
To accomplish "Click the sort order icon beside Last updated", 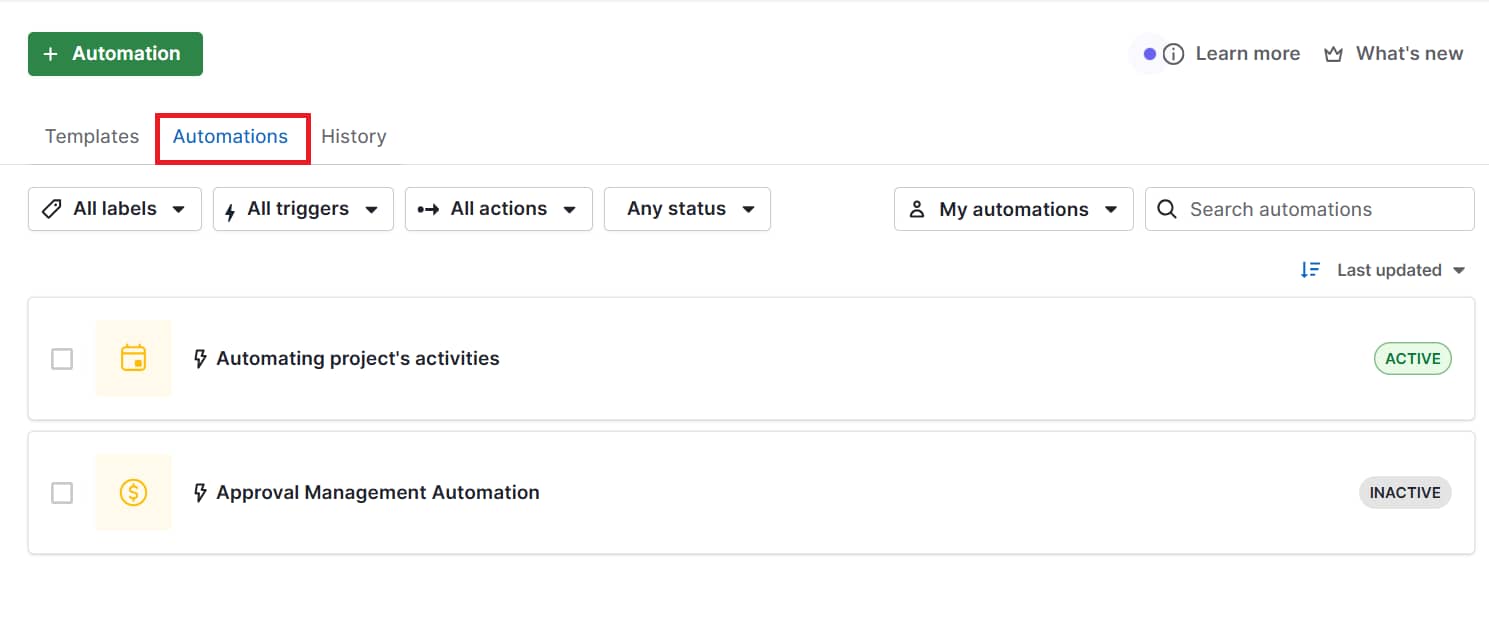I will (1310, 270).
